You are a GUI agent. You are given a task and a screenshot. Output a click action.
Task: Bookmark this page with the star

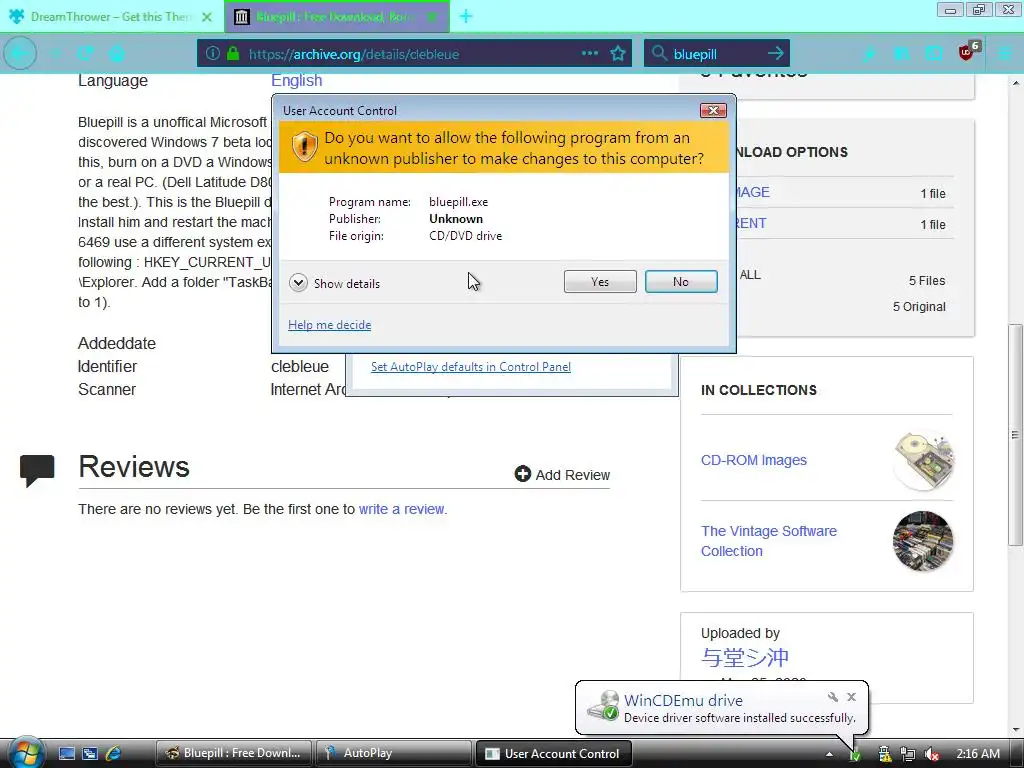pos(618,53)
